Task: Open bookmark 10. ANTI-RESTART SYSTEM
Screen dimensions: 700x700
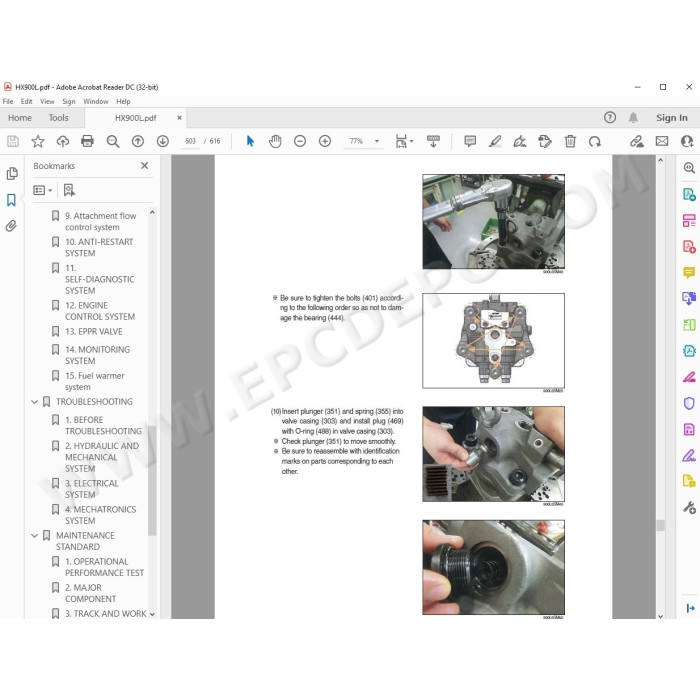Action: click(x=99, y=248)
